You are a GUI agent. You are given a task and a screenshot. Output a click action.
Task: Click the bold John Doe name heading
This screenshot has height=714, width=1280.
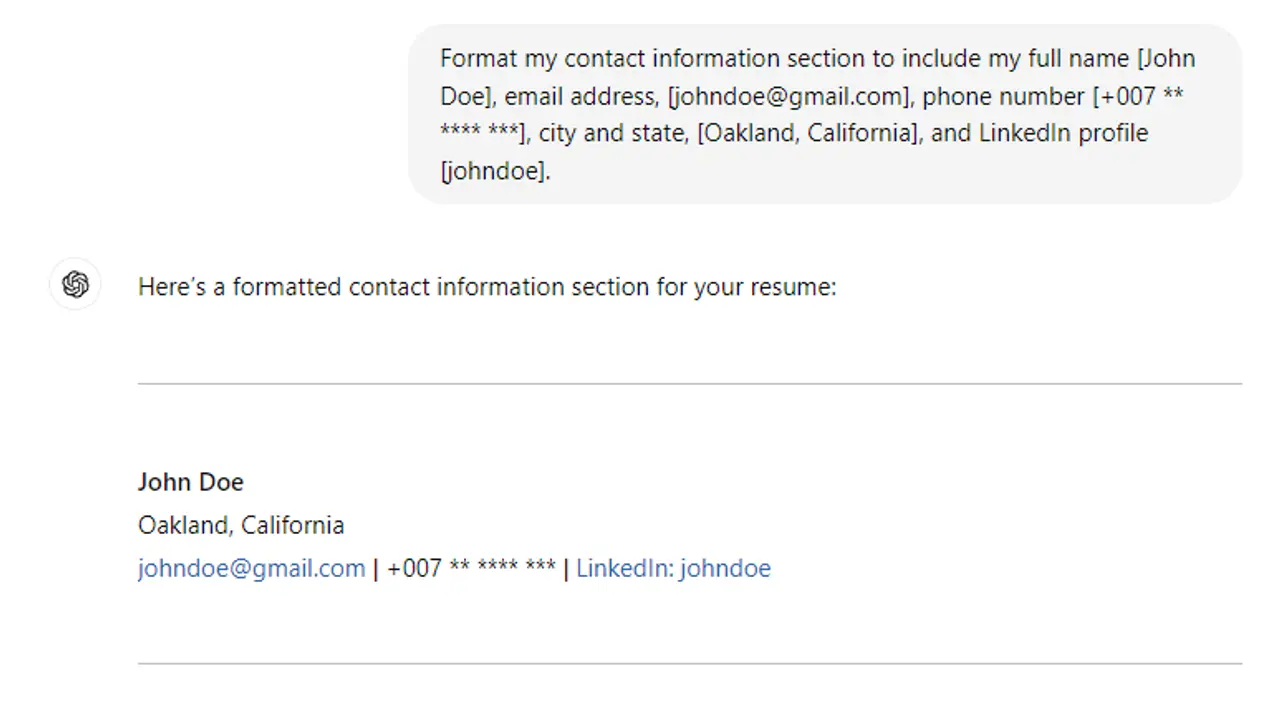point(191,482)
